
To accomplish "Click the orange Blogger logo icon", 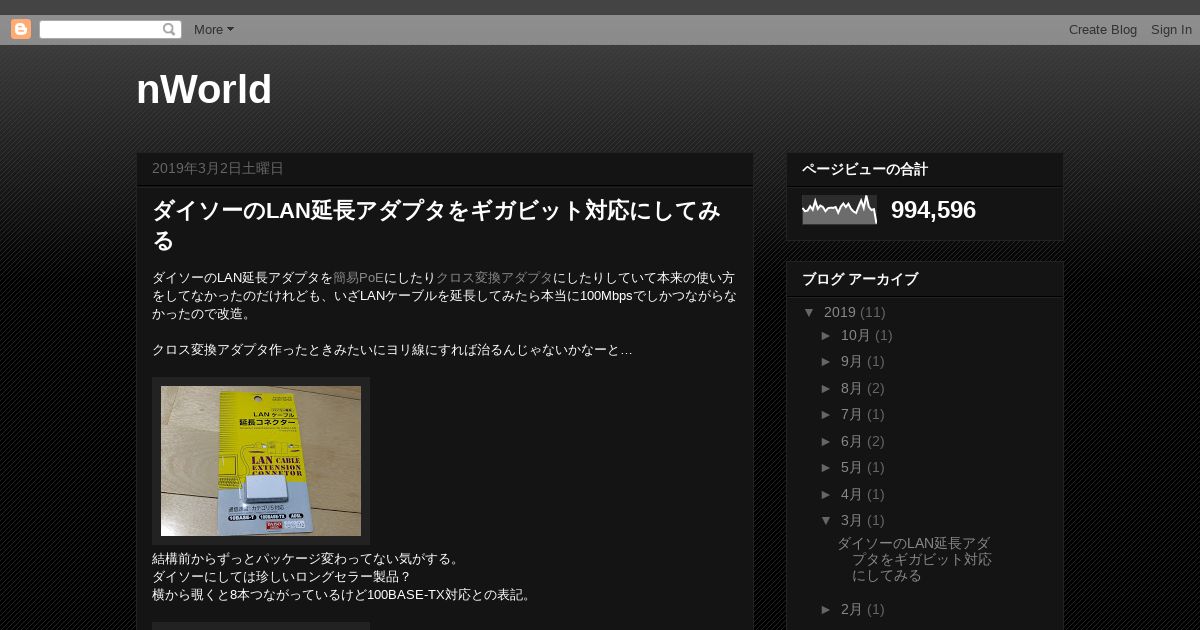I will pyautogui.click(x=21, y=29).
